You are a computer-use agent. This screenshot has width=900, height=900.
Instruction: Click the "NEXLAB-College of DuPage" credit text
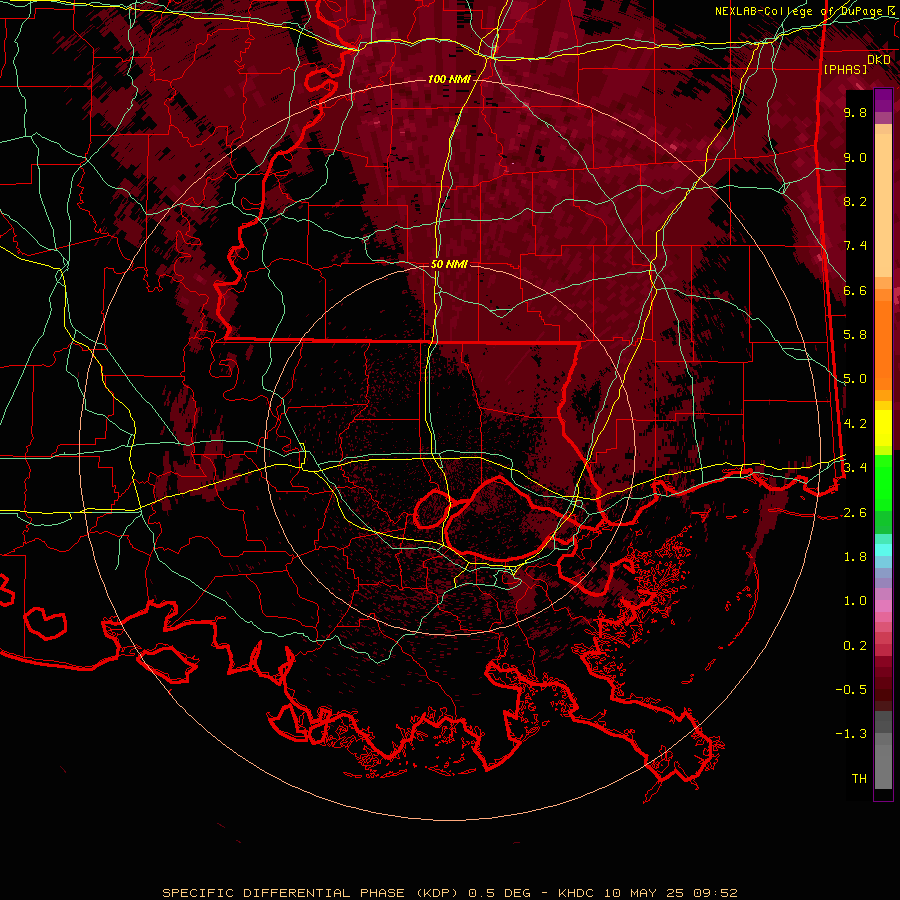click(x=798, y=11)
